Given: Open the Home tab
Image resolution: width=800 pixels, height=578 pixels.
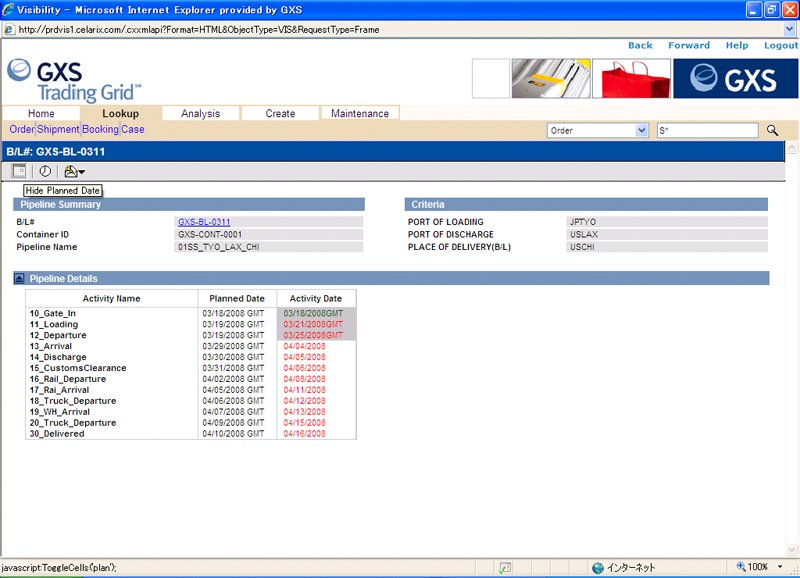Looking at the screenshot, I should [x=41, y=113].
